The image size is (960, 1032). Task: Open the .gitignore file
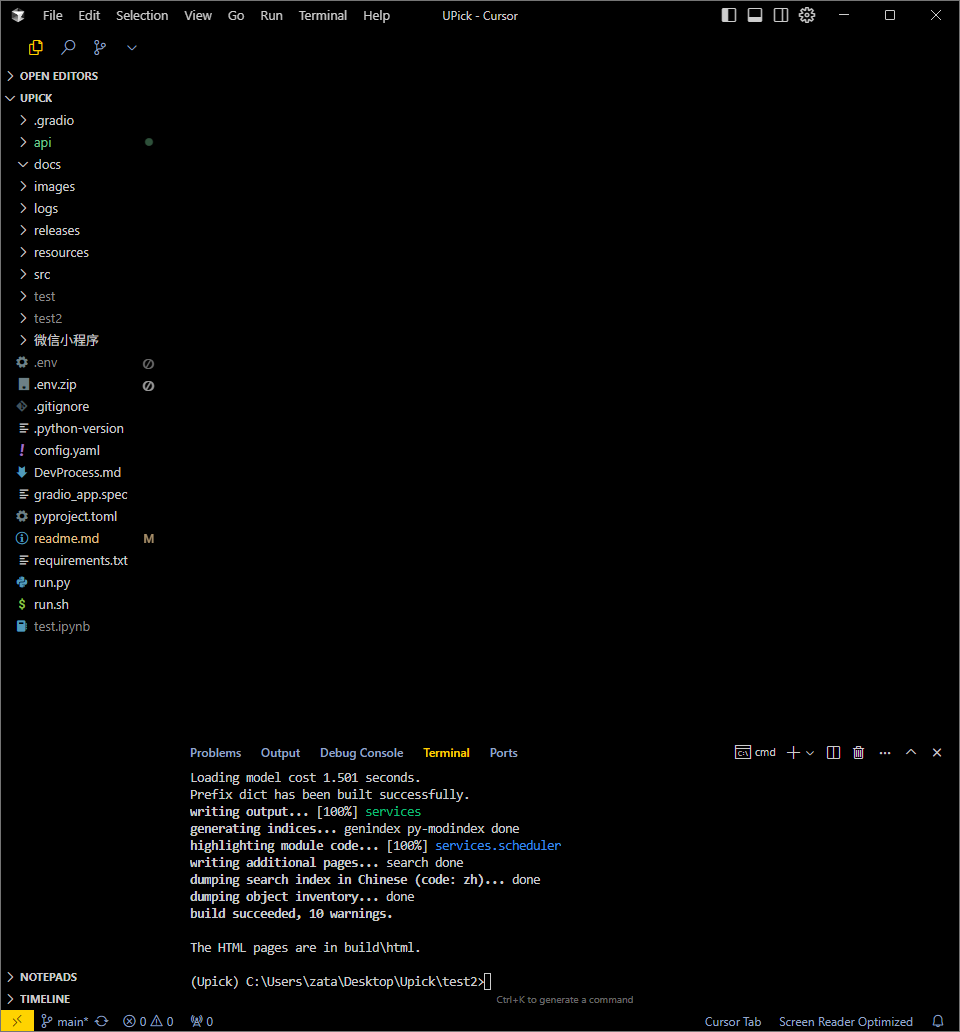click(x=80, y=406)
